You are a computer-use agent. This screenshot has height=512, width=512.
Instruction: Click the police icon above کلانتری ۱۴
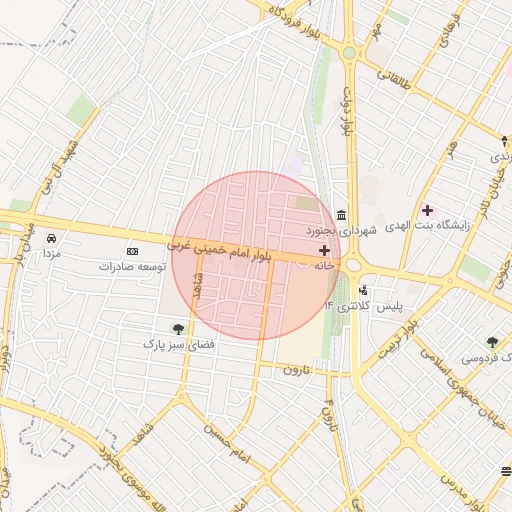(x=363, y=290)
